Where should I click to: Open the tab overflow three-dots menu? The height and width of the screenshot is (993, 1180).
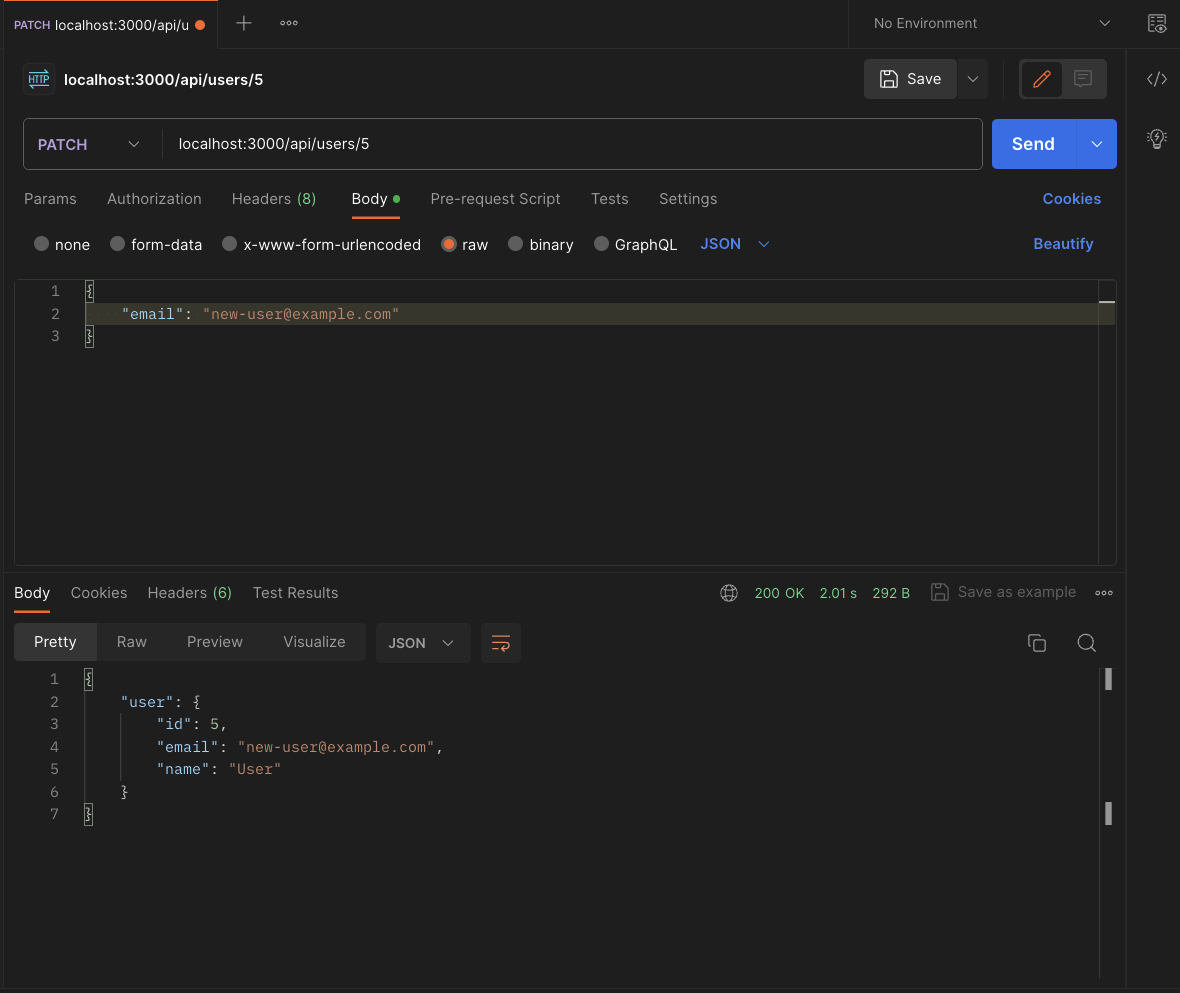click(x=289, y=23)
